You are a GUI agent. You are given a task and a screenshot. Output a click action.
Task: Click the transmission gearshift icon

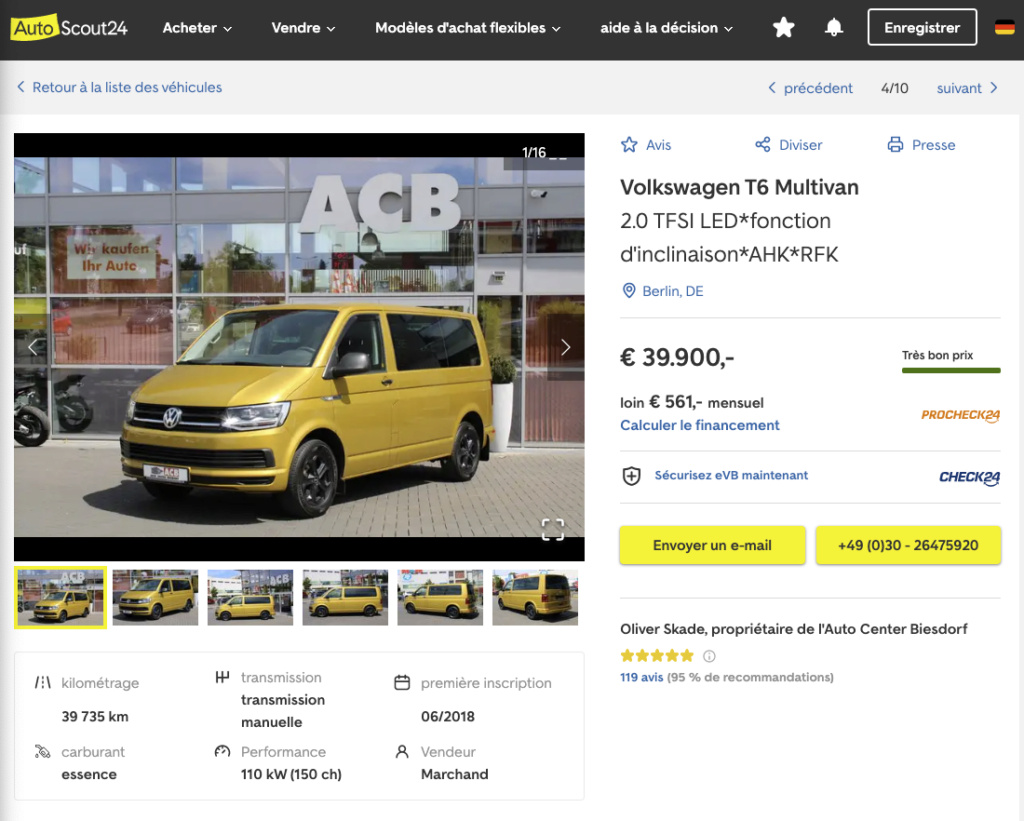click(x=222, y=677)
